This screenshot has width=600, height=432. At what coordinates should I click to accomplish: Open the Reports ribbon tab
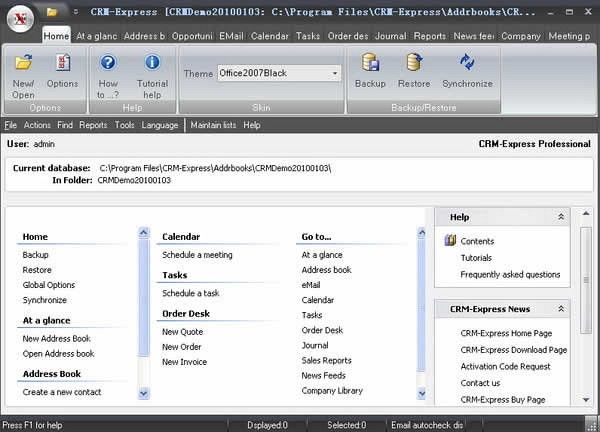pos(430,36)
